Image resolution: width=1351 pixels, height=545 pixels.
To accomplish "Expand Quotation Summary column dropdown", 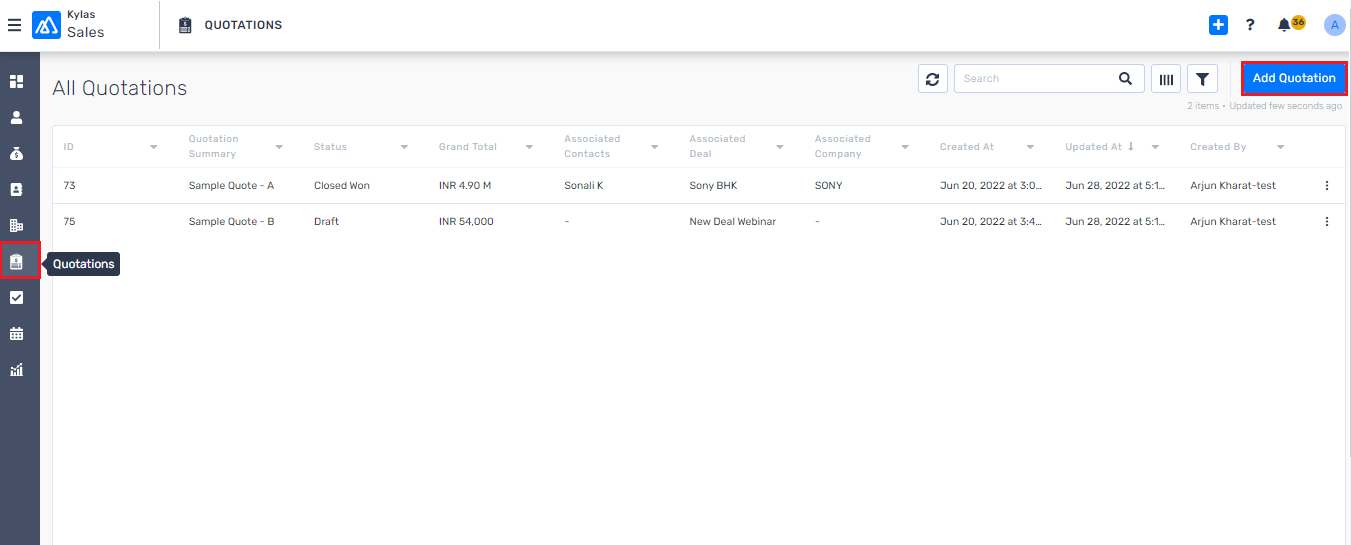I will [x=279, y=147].
